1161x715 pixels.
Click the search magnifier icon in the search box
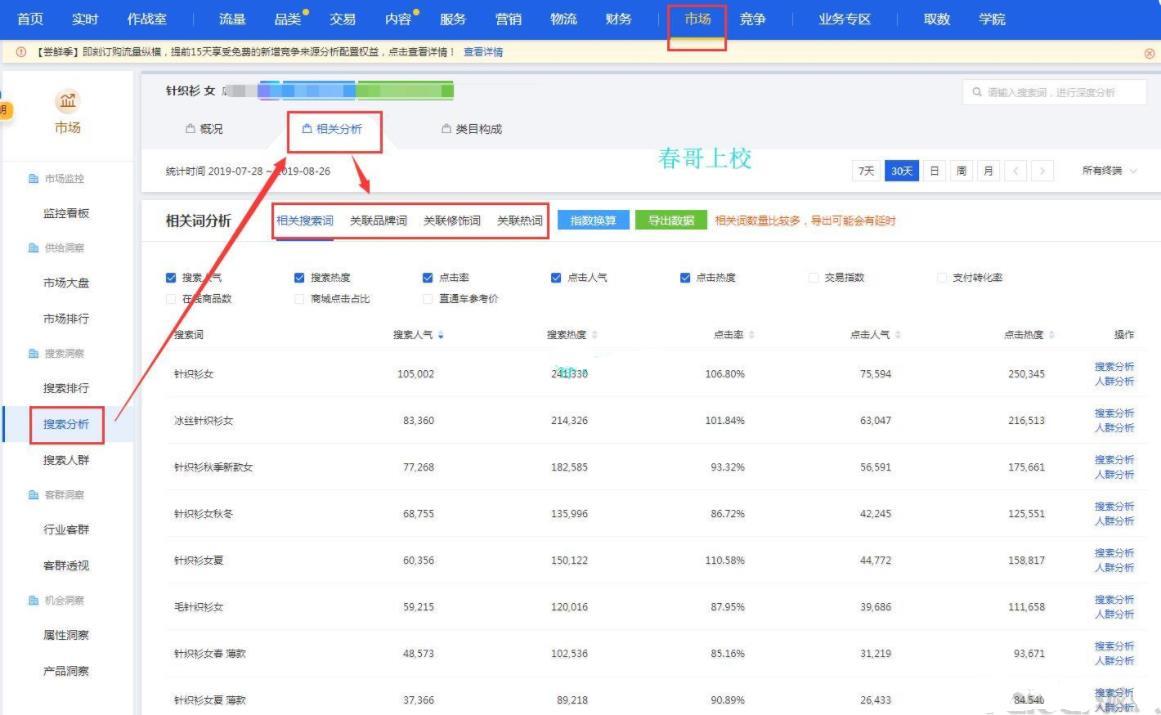point(976,92)
